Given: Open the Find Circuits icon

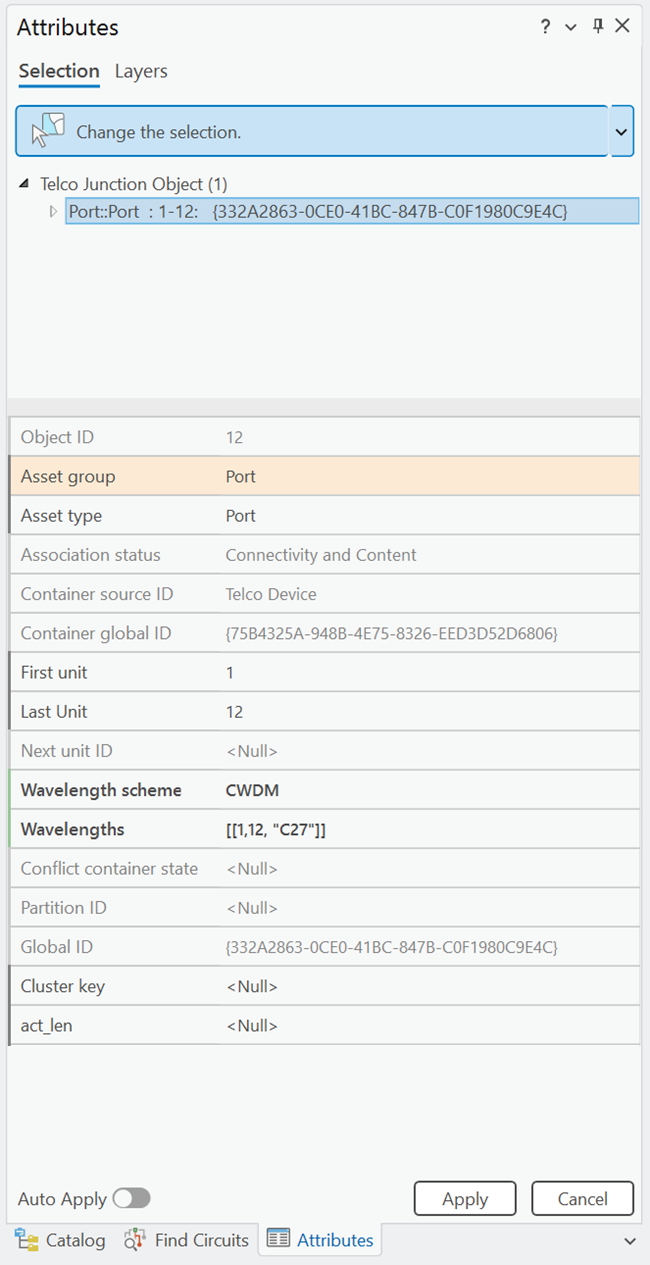Looking at the screenshot, I should point(135,1240).
